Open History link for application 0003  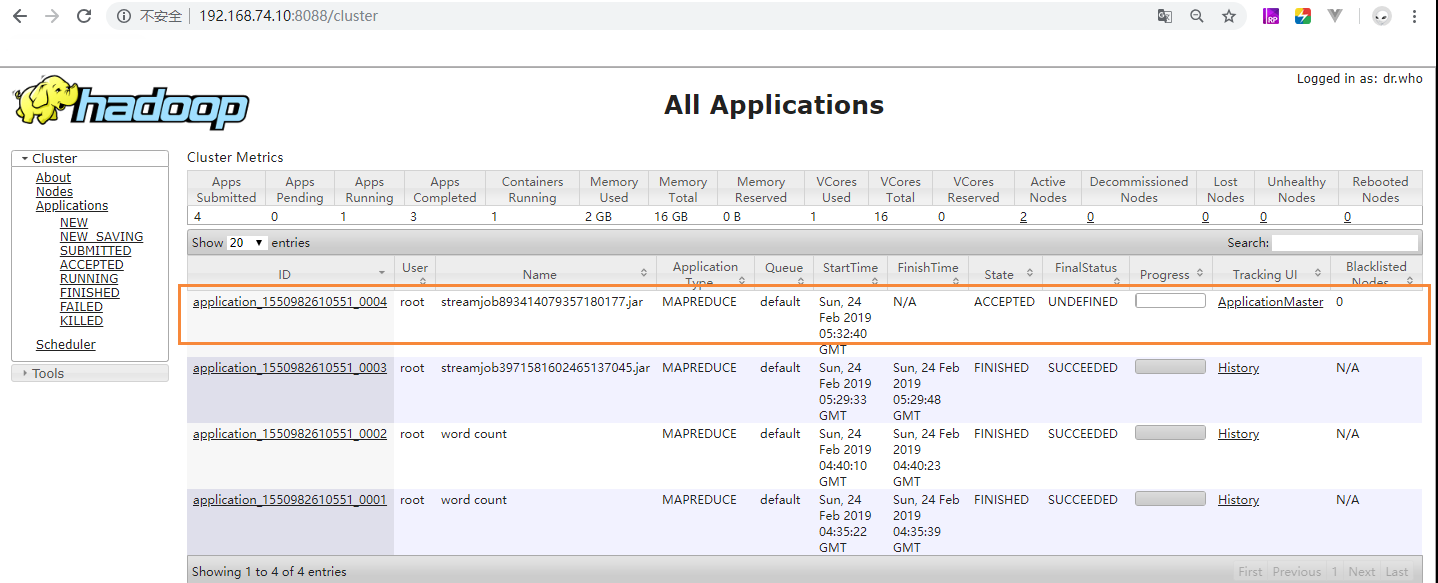coord(1238,368)
